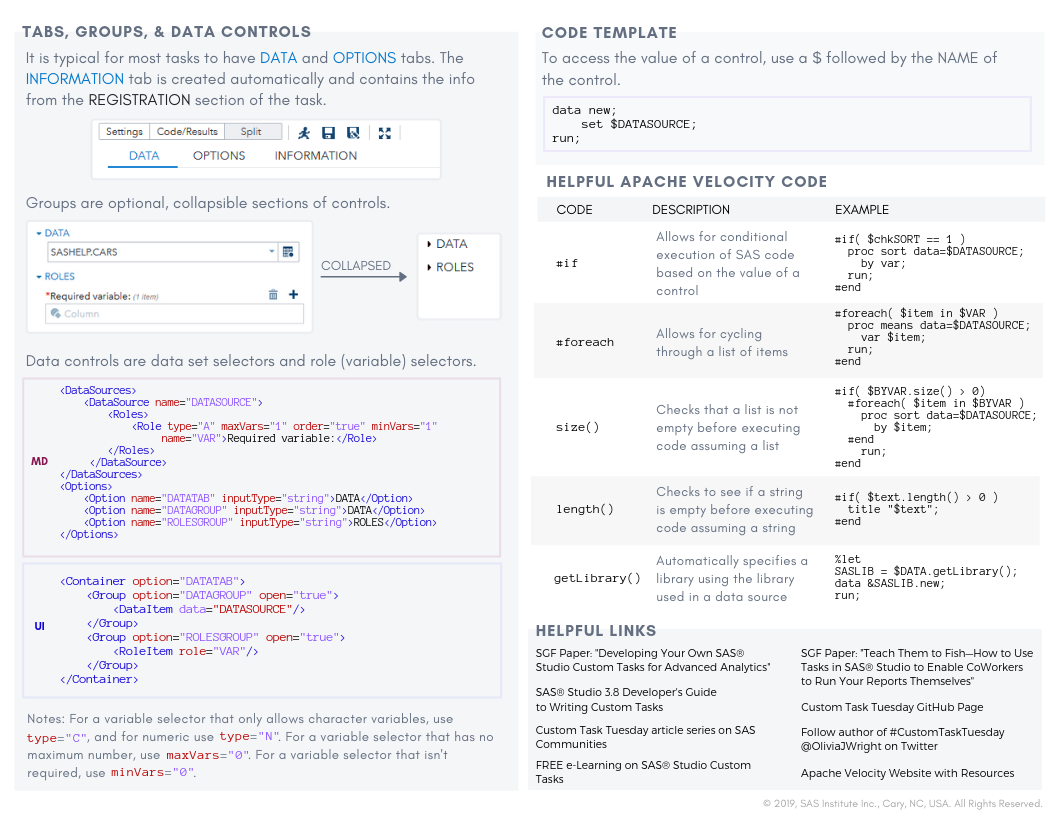The height and width of the screenshot is (816, 1056).
Task: Delete the Required variable using the trash icon
Action: tap(272, 294)
